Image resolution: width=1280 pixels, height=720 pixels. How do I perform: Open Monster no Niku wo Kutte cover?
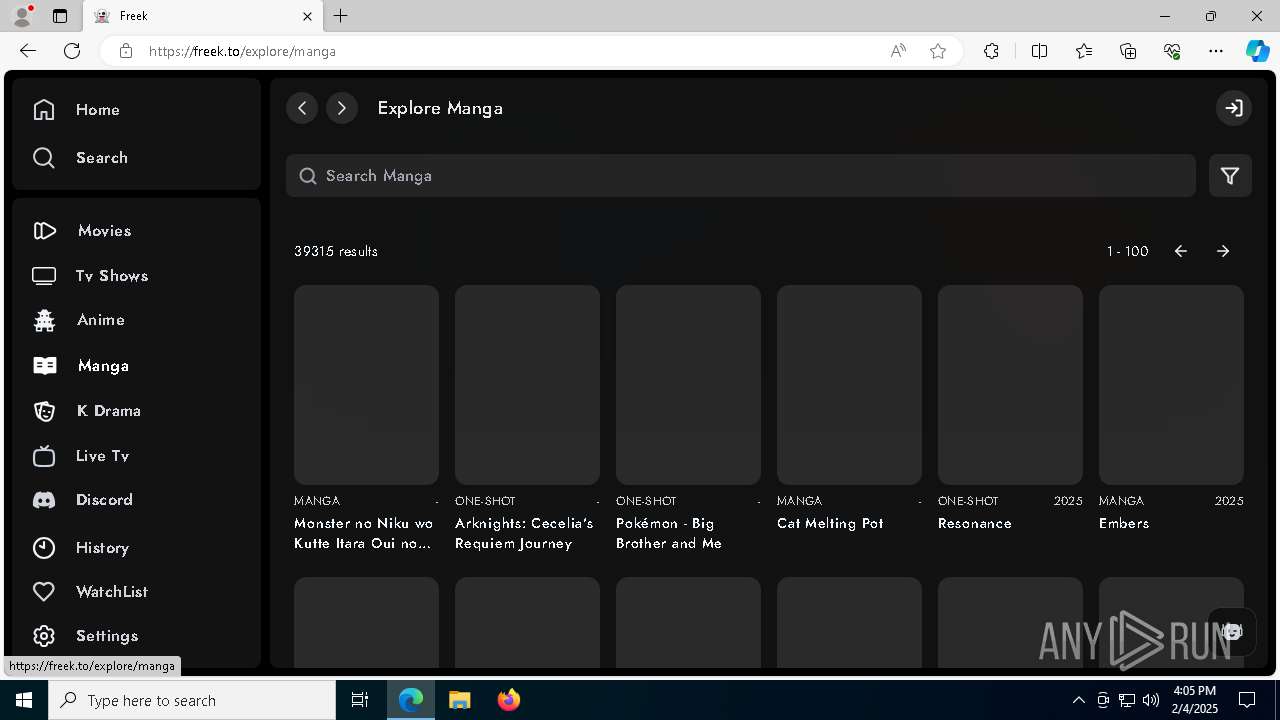[x=366, y=385]
